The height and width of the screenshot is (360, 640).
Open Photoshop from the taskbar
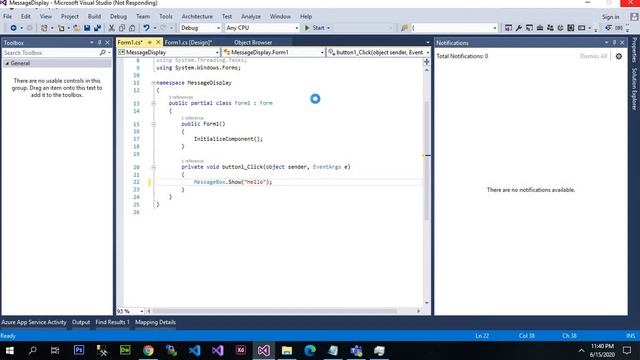(x=79, y=350)
